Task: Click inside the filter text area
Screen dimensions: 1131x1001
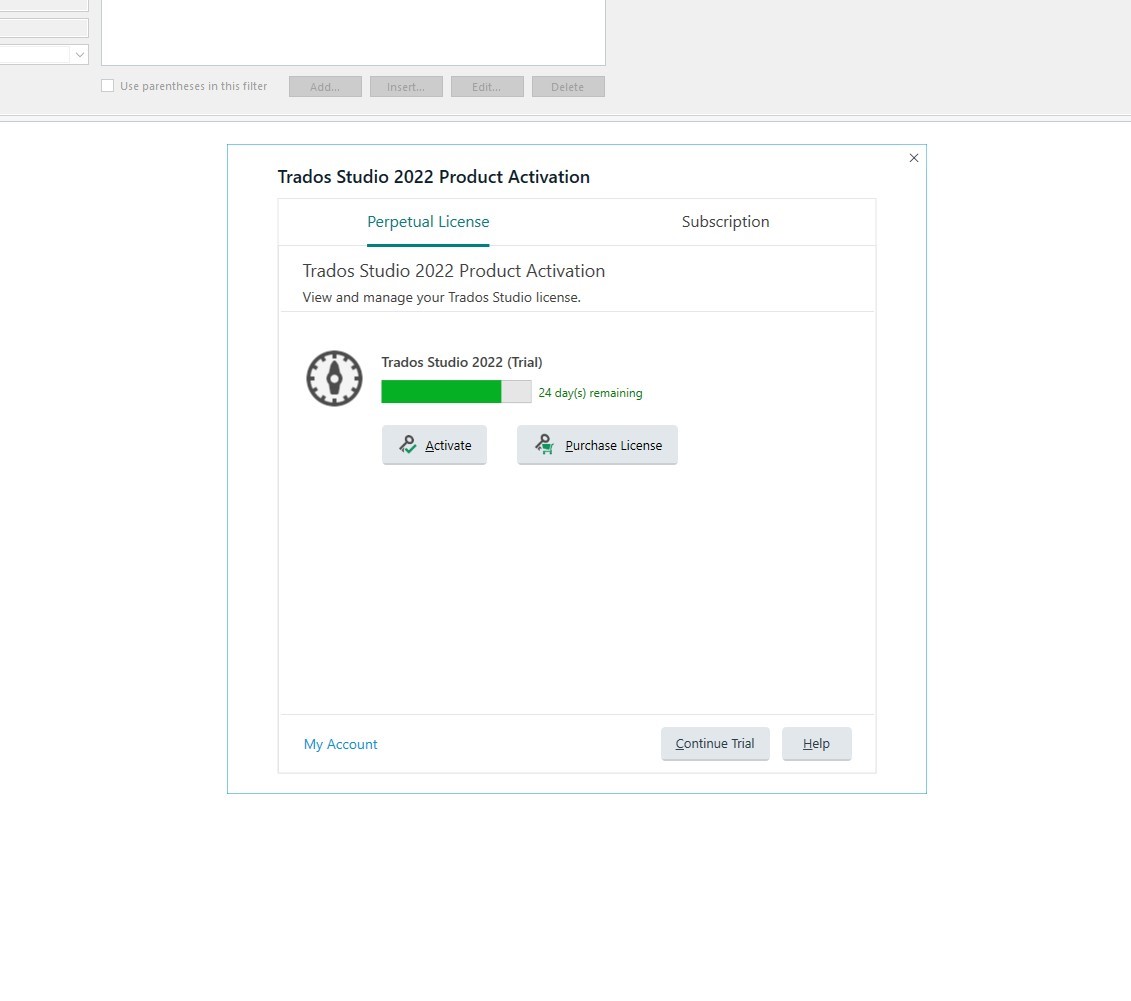Action: coord(352,32)
